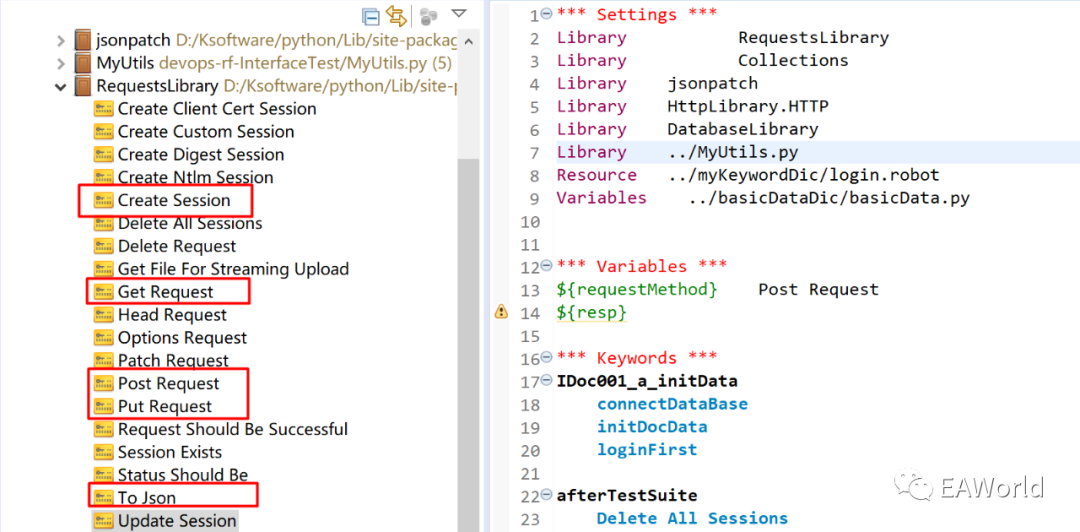
Task: Fold the Keywords section on line 16
Action: click(x=547, y=358)
